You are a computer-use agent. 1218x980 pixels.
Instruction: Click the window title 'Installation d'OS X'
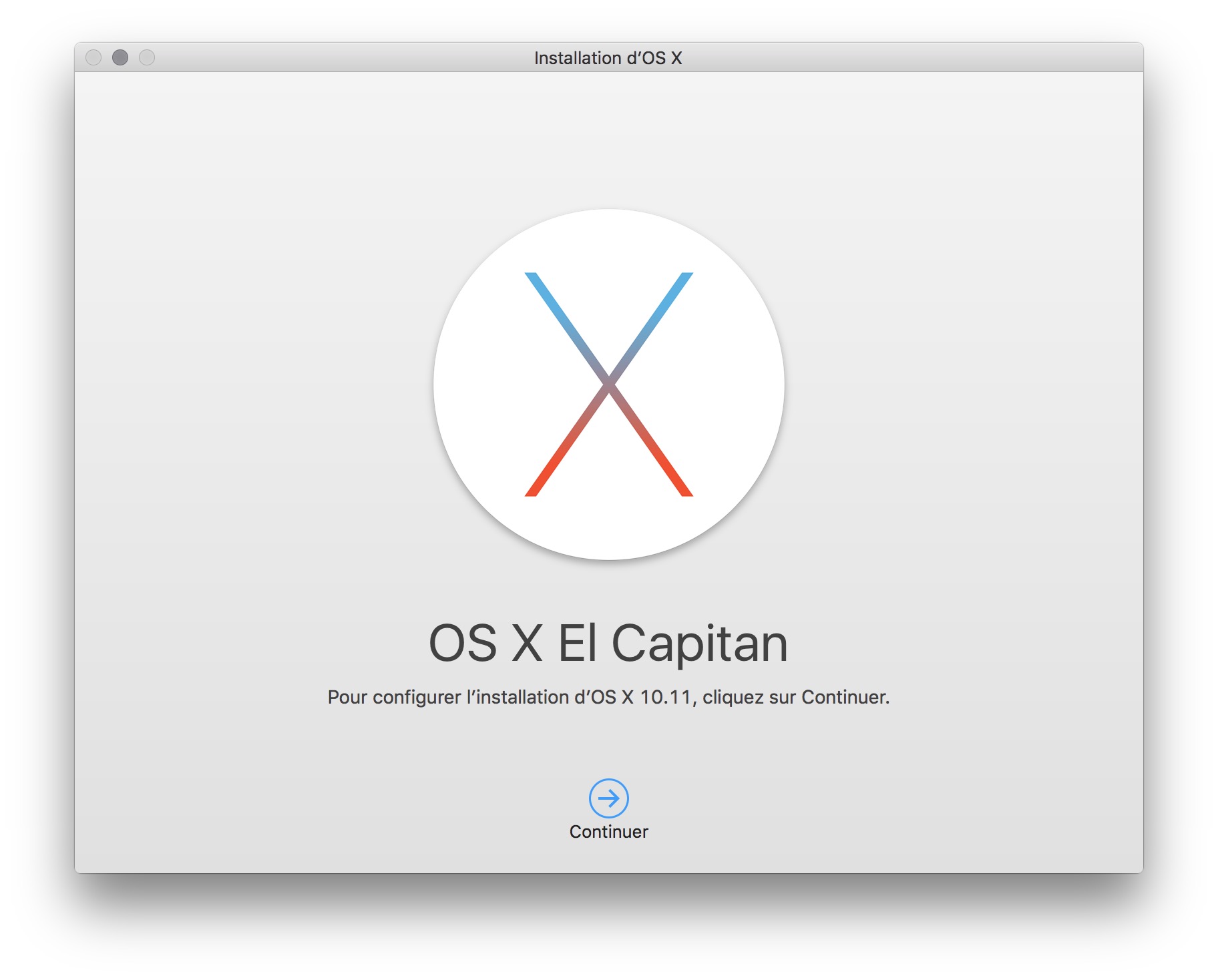tap(608, 58)
